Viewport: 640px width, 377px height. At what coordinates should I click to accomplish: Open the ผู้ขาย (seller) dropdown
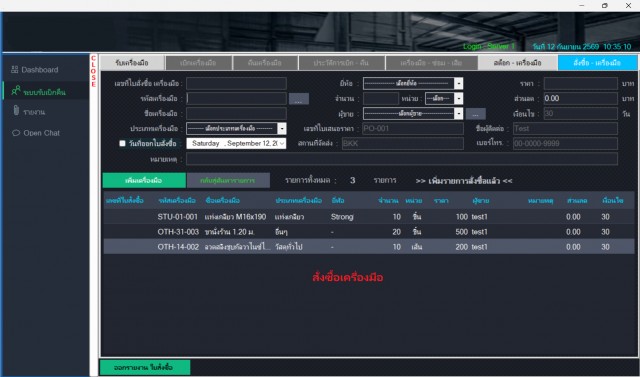click(x=413, y=113)
